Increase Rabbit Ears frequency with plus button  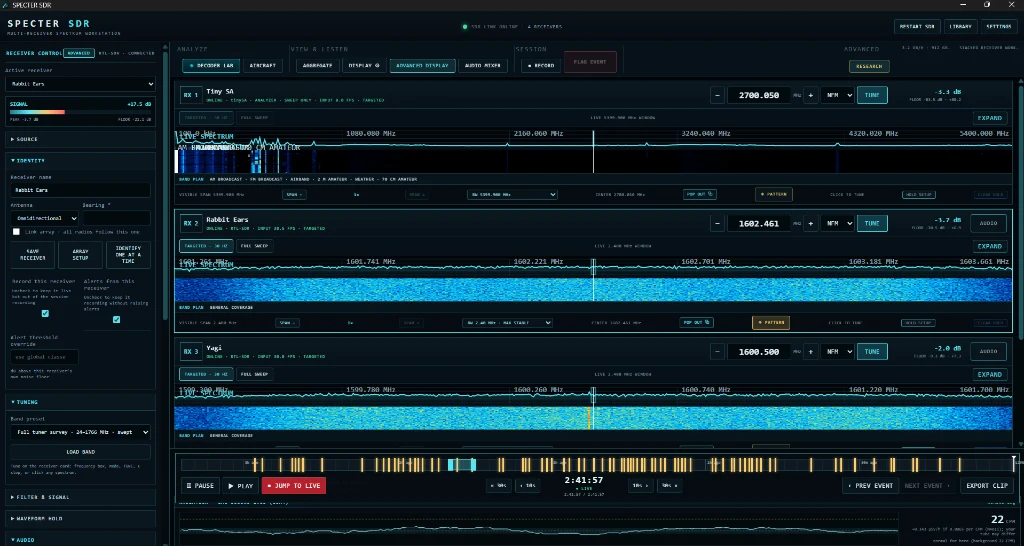[810, 223]
